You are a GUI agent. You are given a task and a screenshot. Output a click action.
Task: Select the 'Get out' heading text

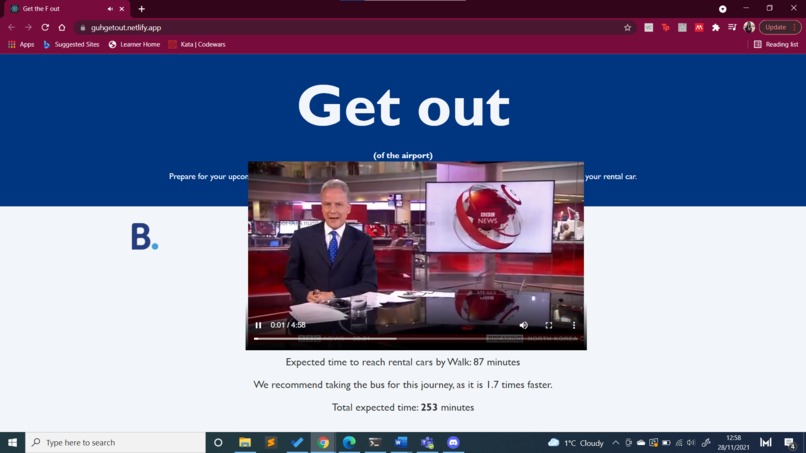coord(404,106)
